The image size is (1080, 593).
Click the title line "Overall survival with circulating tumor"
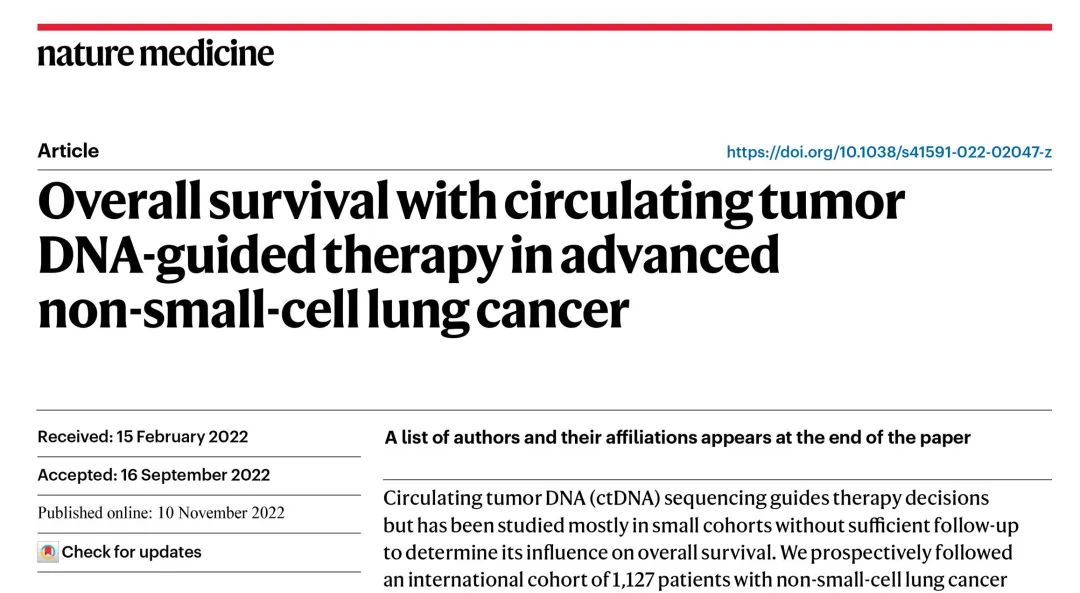pyautogui.click(x=470, y=202)
